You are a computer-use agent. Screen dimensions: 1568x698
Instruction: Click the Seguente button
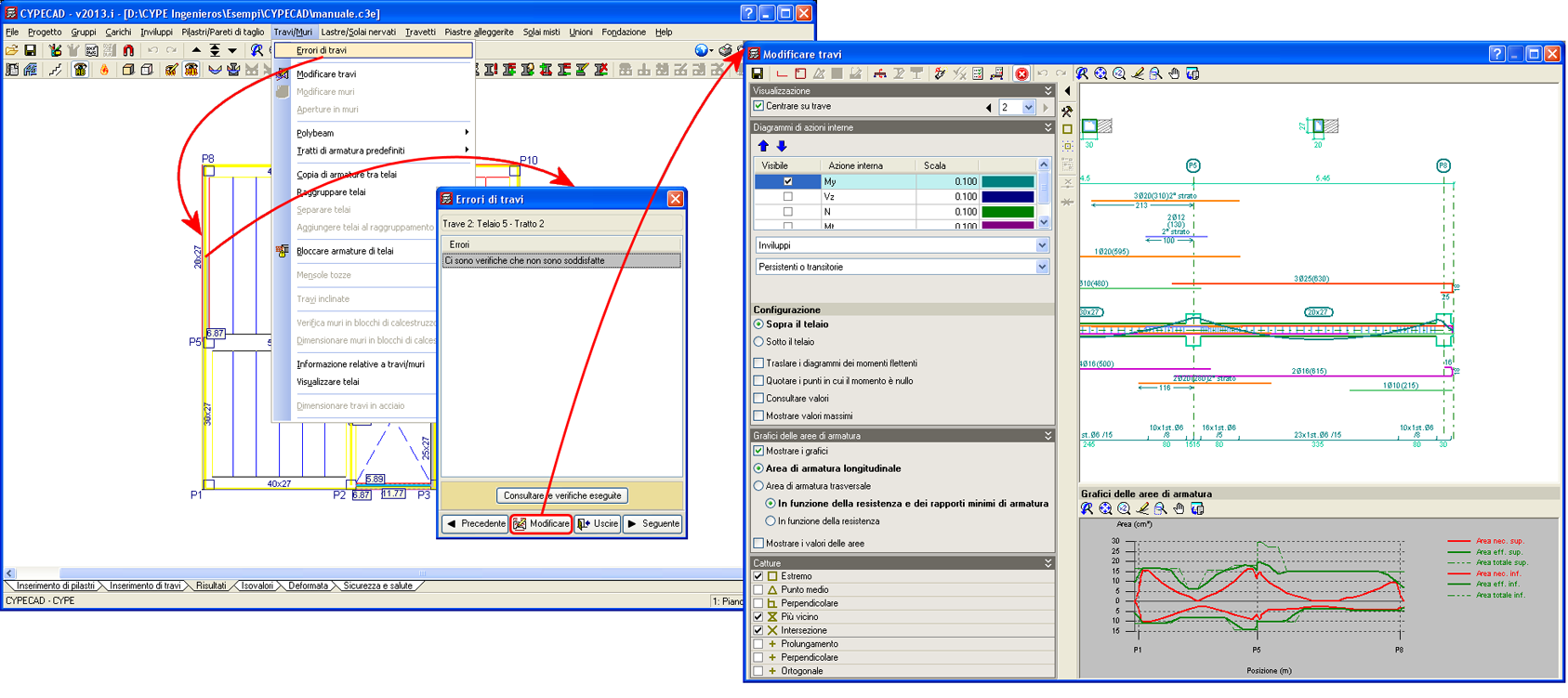coord(653,524)
